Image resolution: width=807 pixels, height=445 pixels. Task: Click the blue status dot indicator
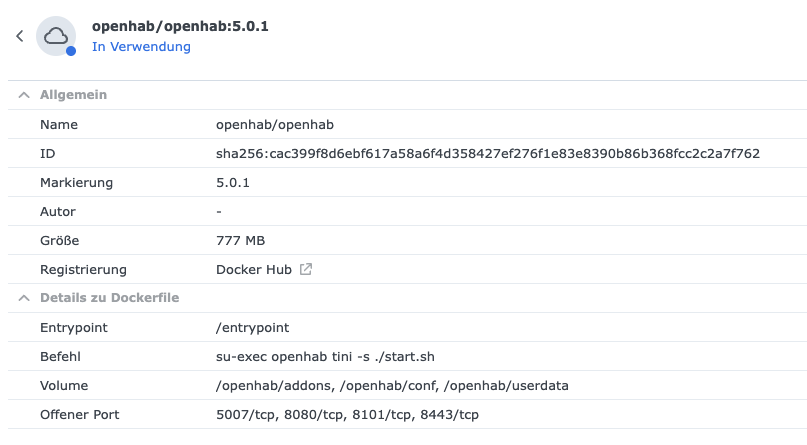71,51
